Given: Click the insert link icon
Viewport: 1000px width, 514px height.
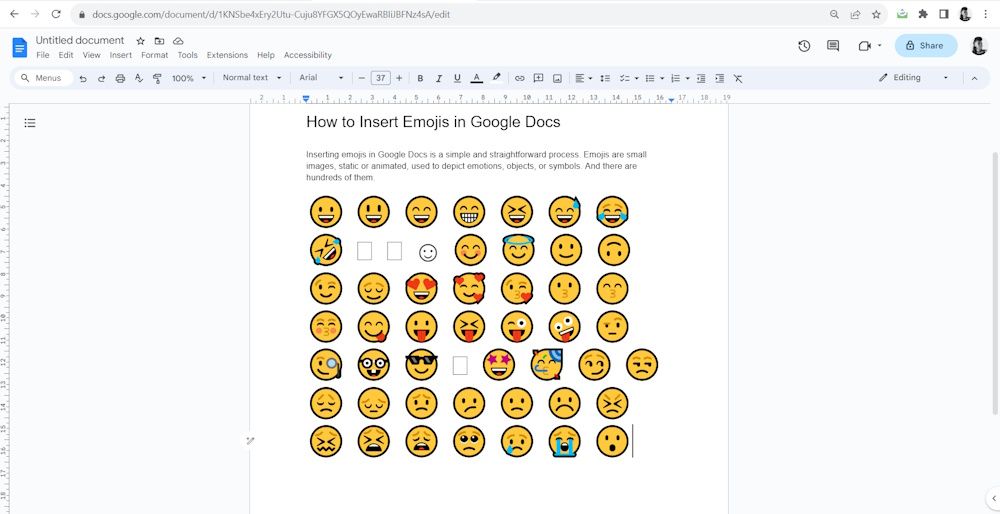Looking at the screenshot, I should tap(519, 78).
